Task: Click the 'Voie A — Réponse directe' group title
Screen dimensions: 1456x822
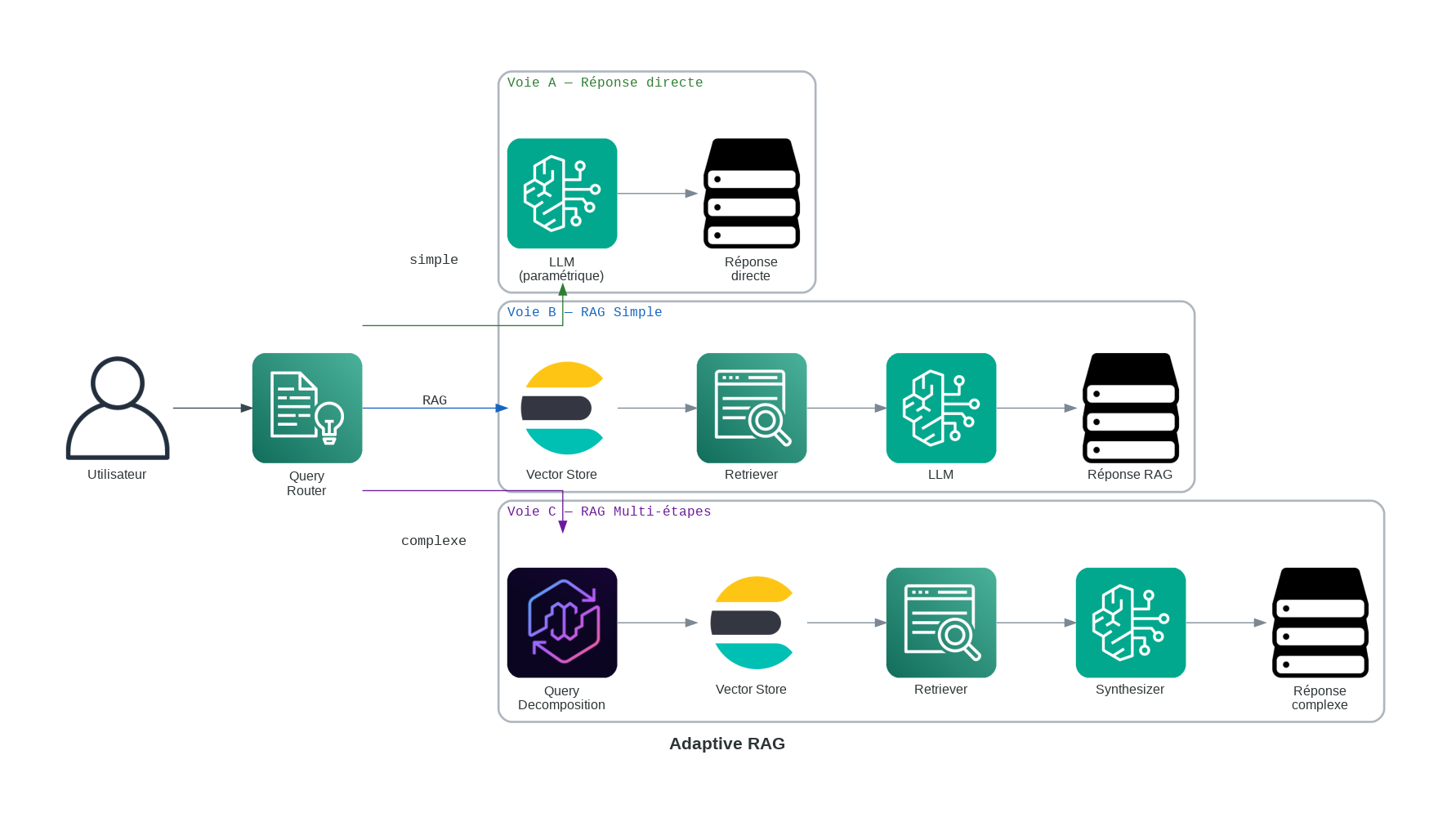Action: (x=605, y=83)
